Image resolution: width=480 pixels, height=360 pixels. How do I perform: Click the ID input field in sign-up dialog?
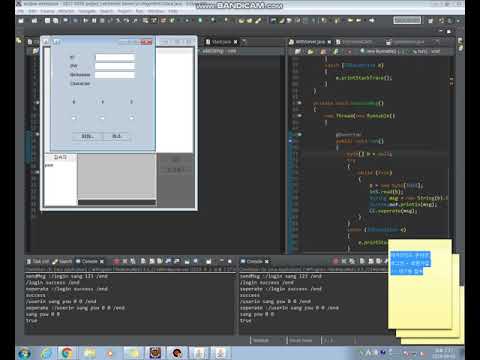click(x=115, y=57)
